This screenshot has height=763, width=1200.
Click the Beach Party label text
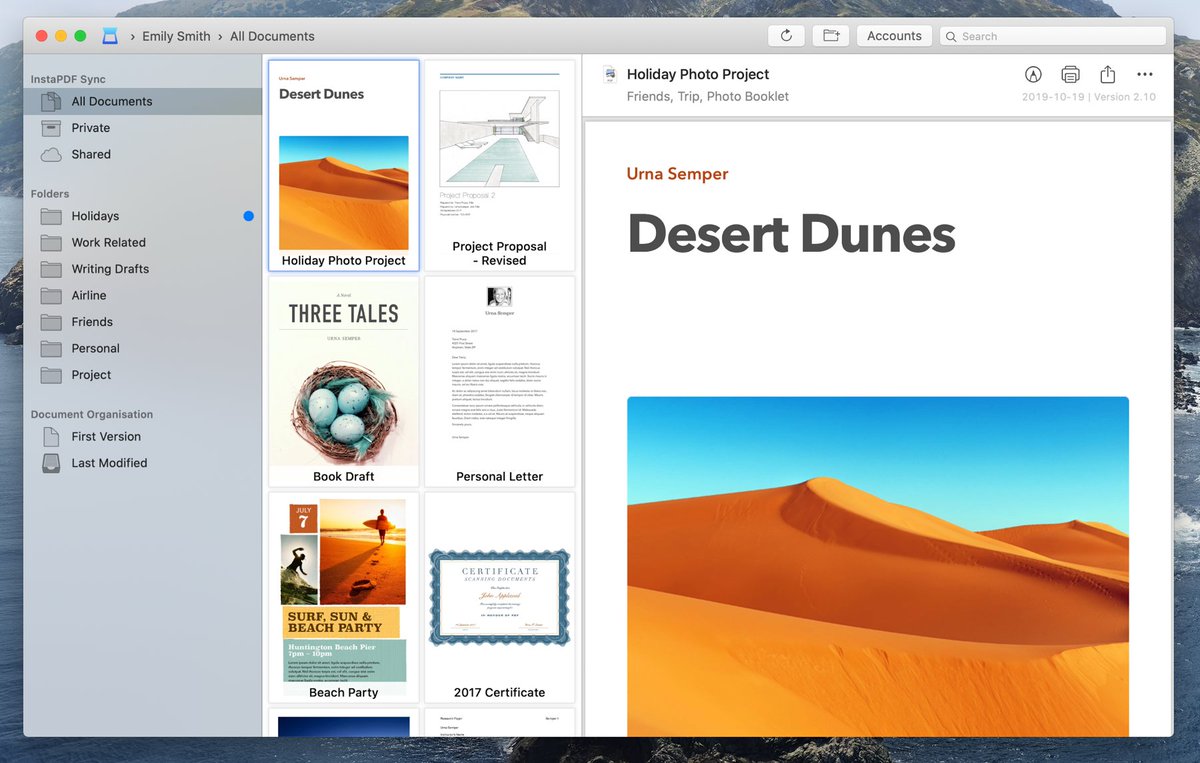(343, 693)
